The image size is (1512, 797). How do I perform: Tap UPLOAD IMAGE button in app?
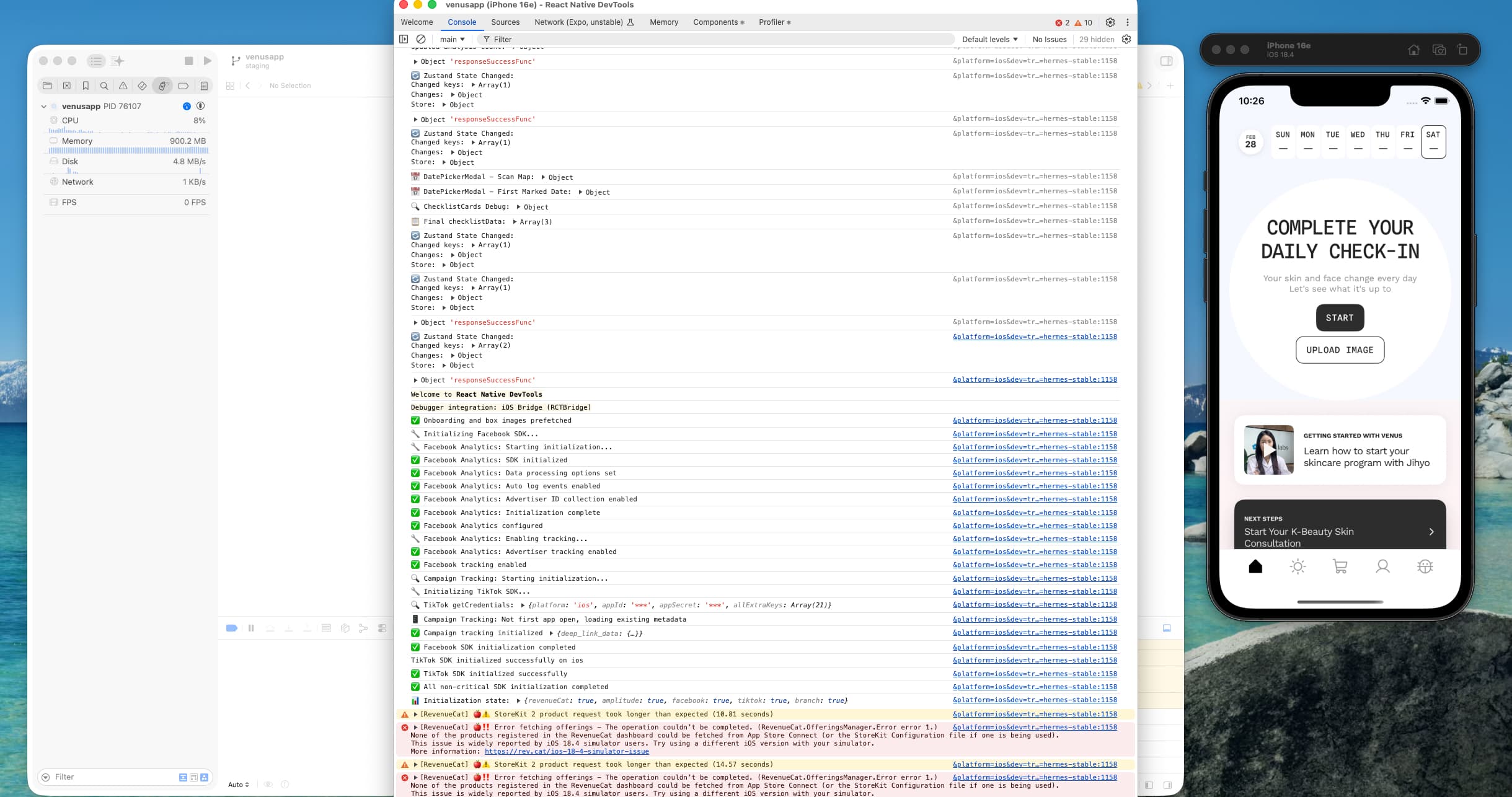1340,350
